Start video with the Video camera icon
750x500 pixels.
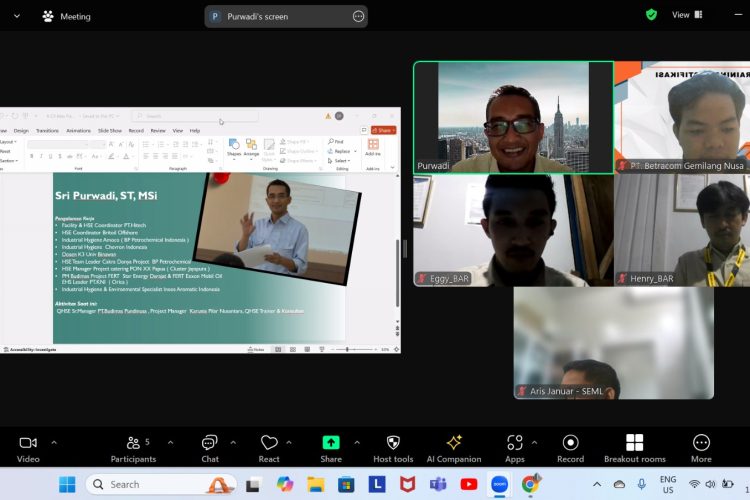[28, 443]
